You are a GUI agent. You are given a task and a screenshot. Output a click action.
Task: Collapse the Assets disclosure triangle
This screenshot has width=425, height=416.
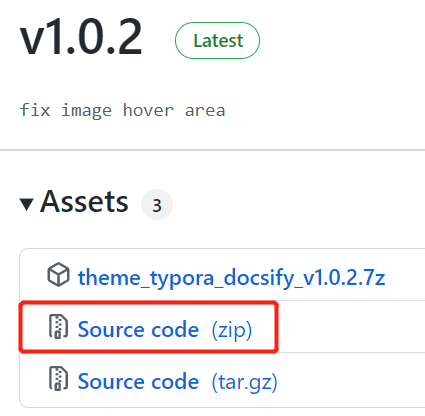point(26,204)
